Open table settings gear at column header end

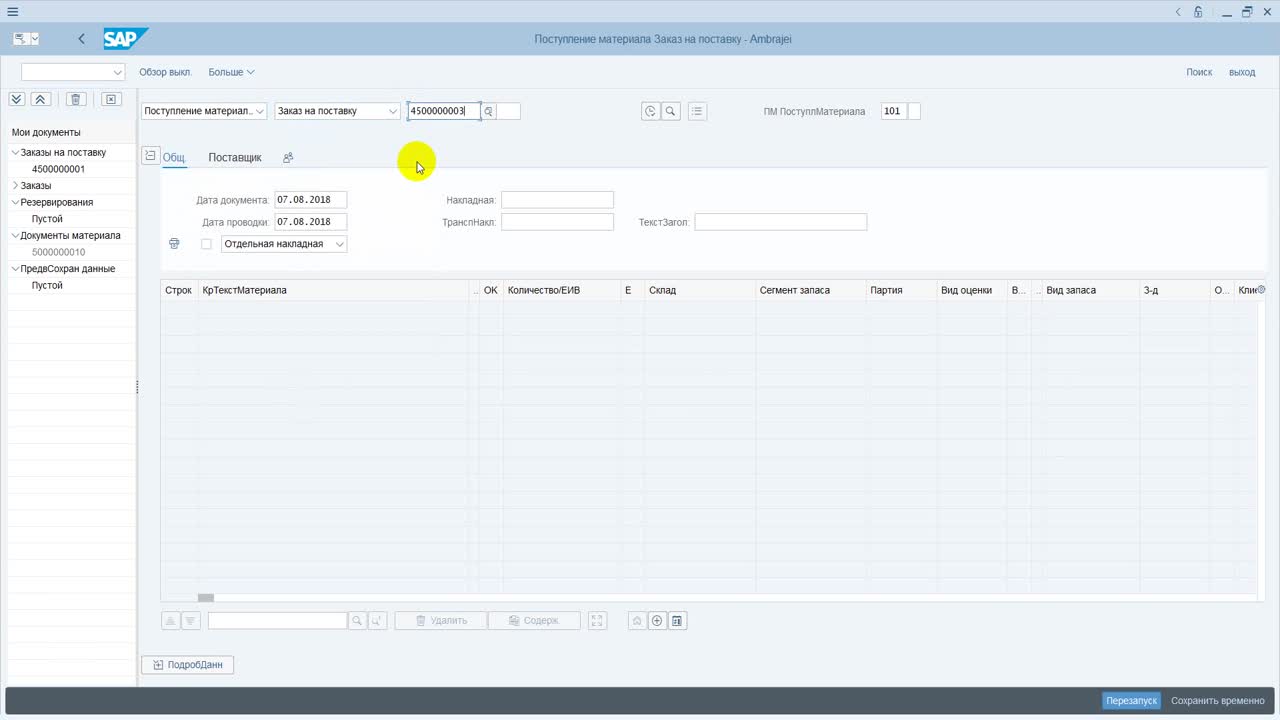pos(1261,290)
